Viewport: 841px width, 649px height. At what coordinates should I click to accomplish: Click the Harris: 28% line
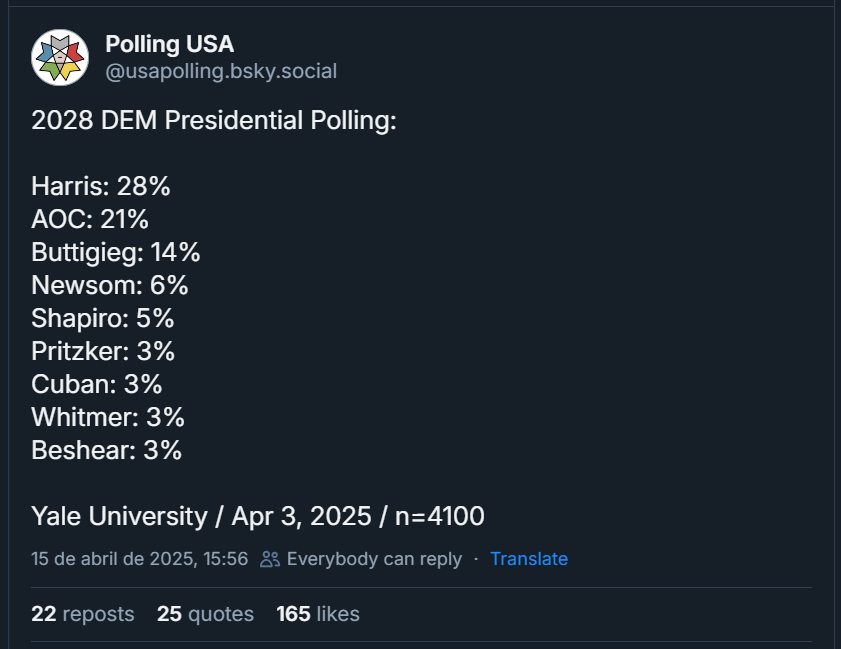pyautogui.click(x=101, y=186)
